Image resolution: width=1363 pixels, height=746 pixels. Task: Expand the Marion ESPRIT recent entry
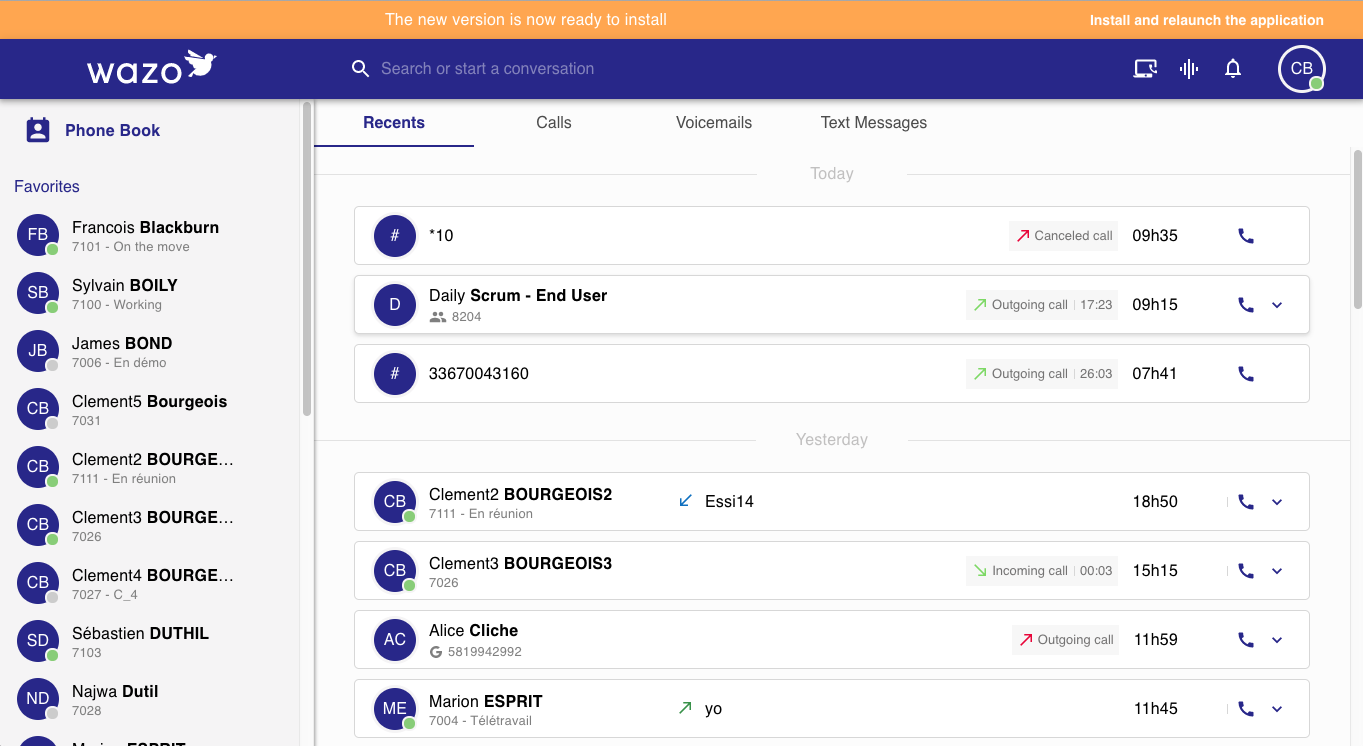coord(1277,709)
